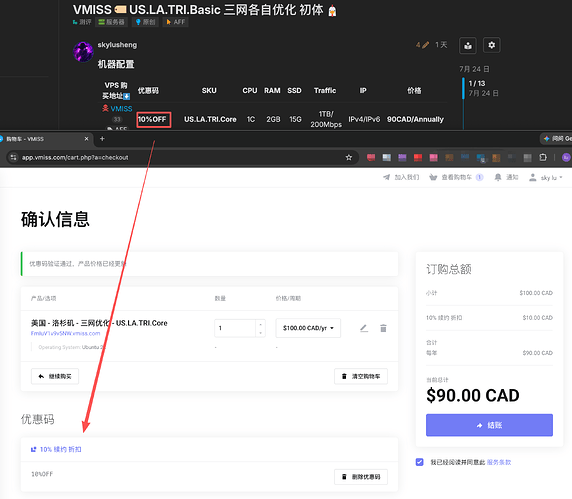Open the 通知 notifications bell
The height and width of the screenshot is (499, 572).
(506, 177)
